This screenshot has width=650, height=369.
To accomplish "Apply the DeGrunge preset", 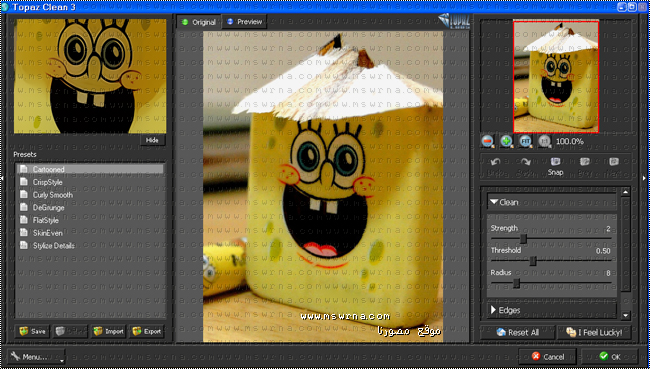I will point(90,207).
